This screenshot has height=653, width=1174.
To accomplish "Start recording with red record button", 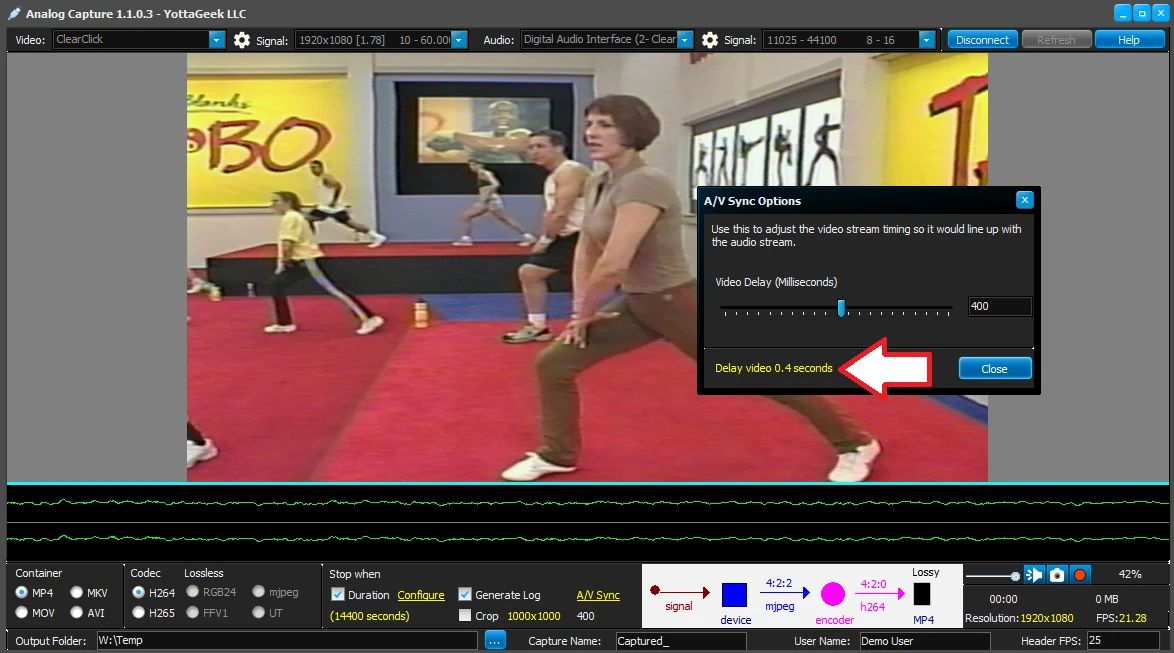I will [x=1080, y=574].
